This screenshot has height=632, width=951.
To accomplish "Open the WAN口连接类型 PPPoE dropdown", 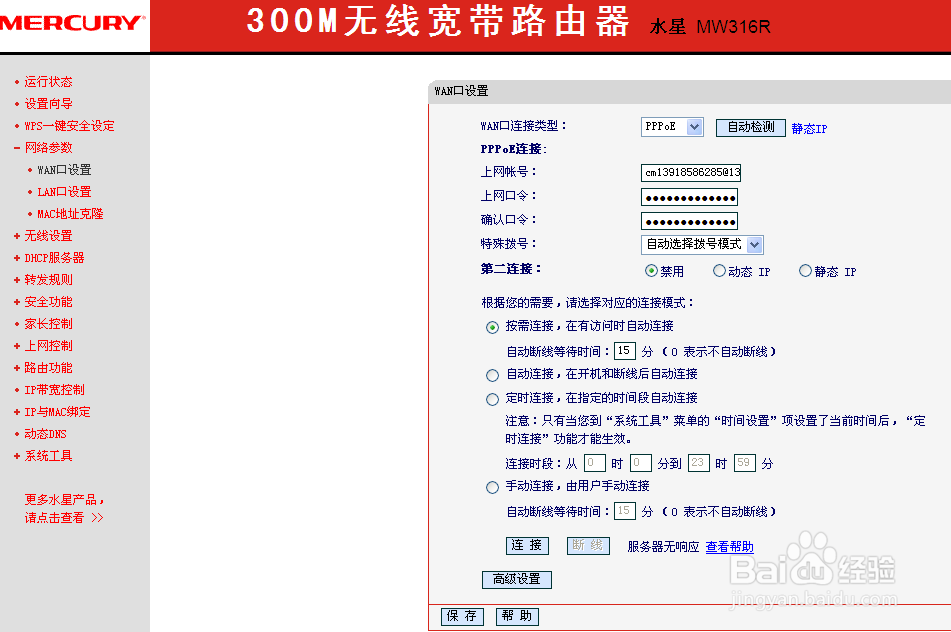I will click(672, 127).
